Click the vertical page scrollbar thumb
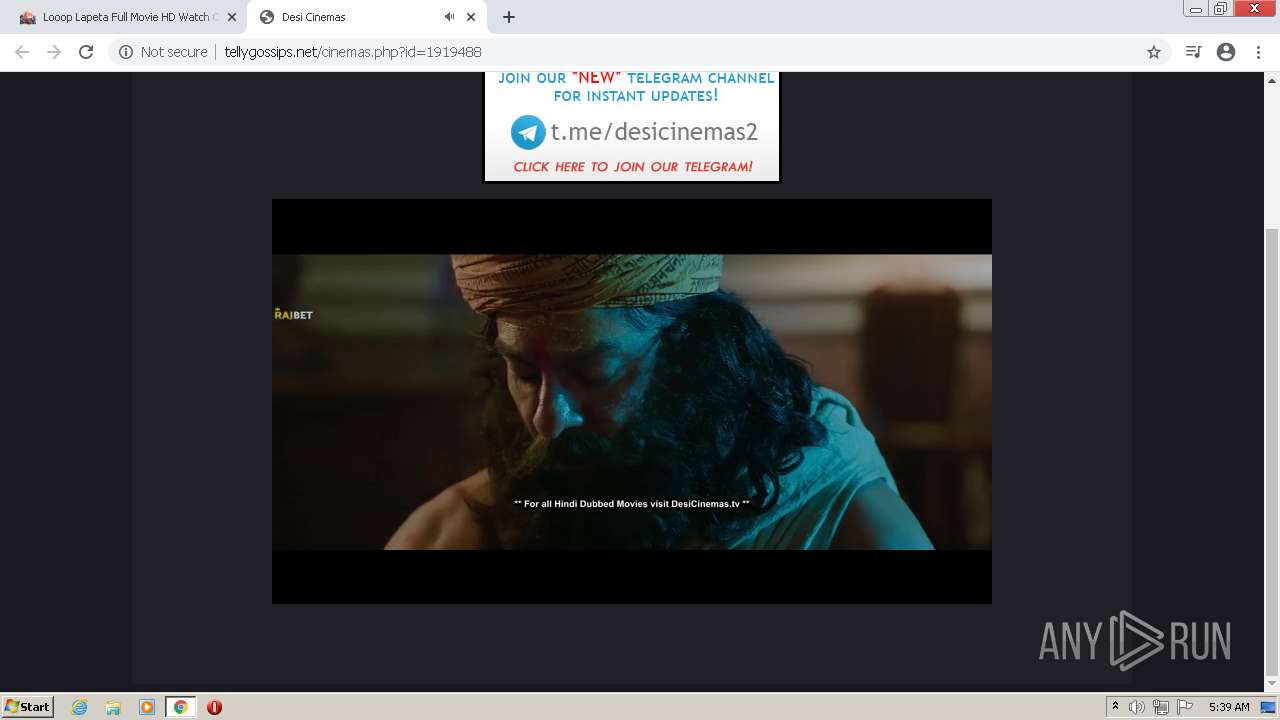 [1272, 450]
